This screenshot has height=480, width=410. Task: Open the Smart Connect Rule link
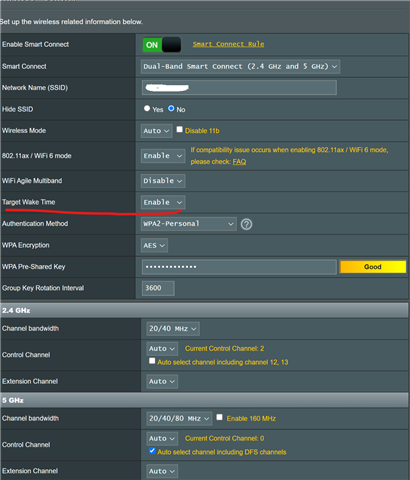[x=228, y=44]
